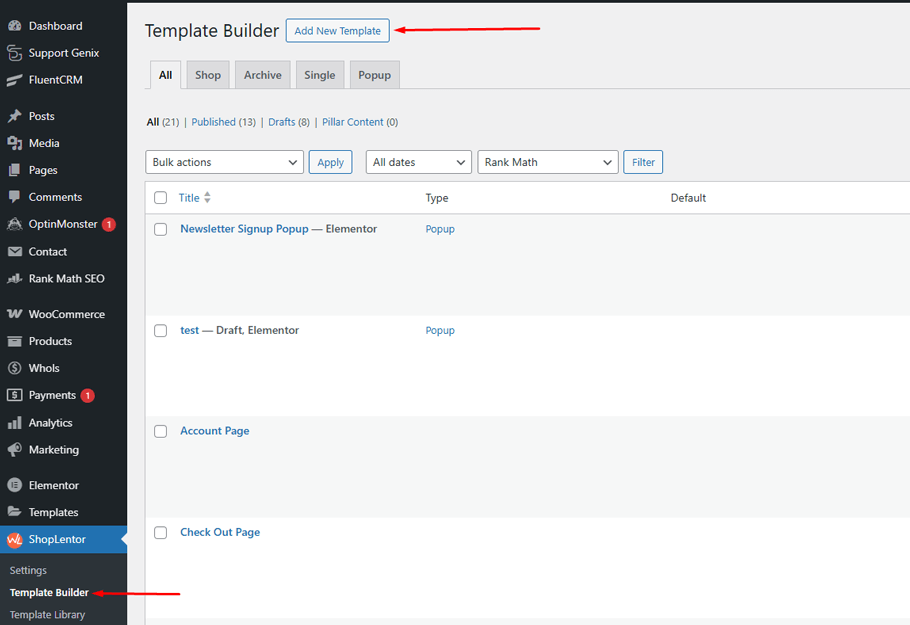Open the Bulk actions dropdown
This screenshot has width=910, height=625.
pyautogui.click(x=225, y=162)
